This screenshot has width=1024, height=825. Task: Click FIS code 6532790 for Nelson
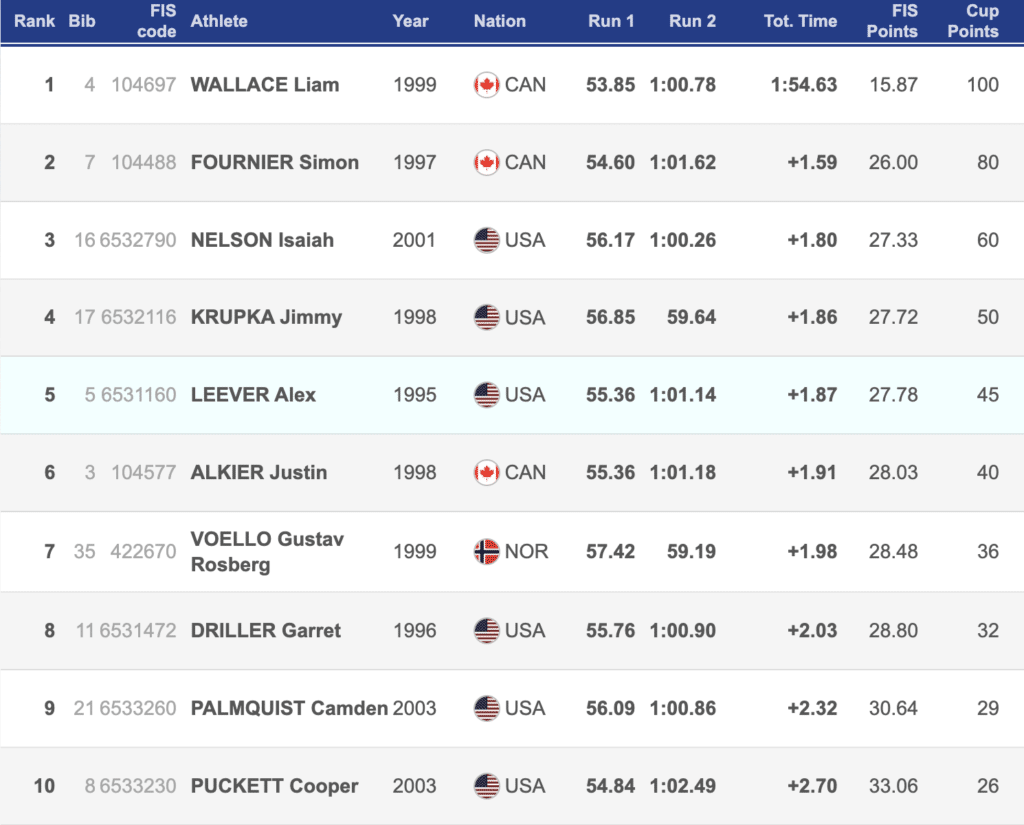coord(138,240)
